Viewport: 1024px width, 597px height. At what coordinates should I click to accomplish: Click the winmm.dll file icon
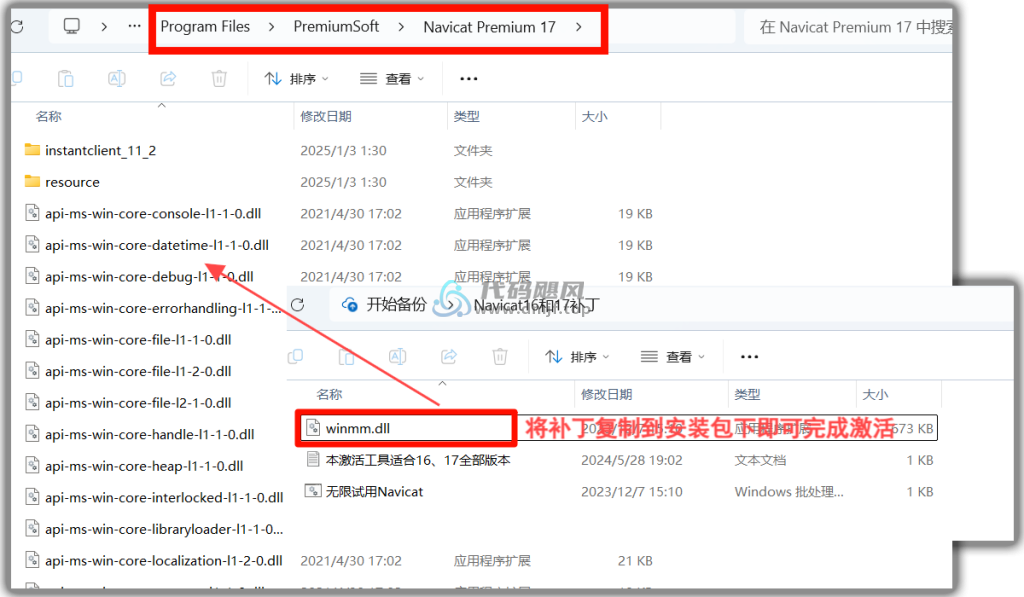tap(313, 428)
